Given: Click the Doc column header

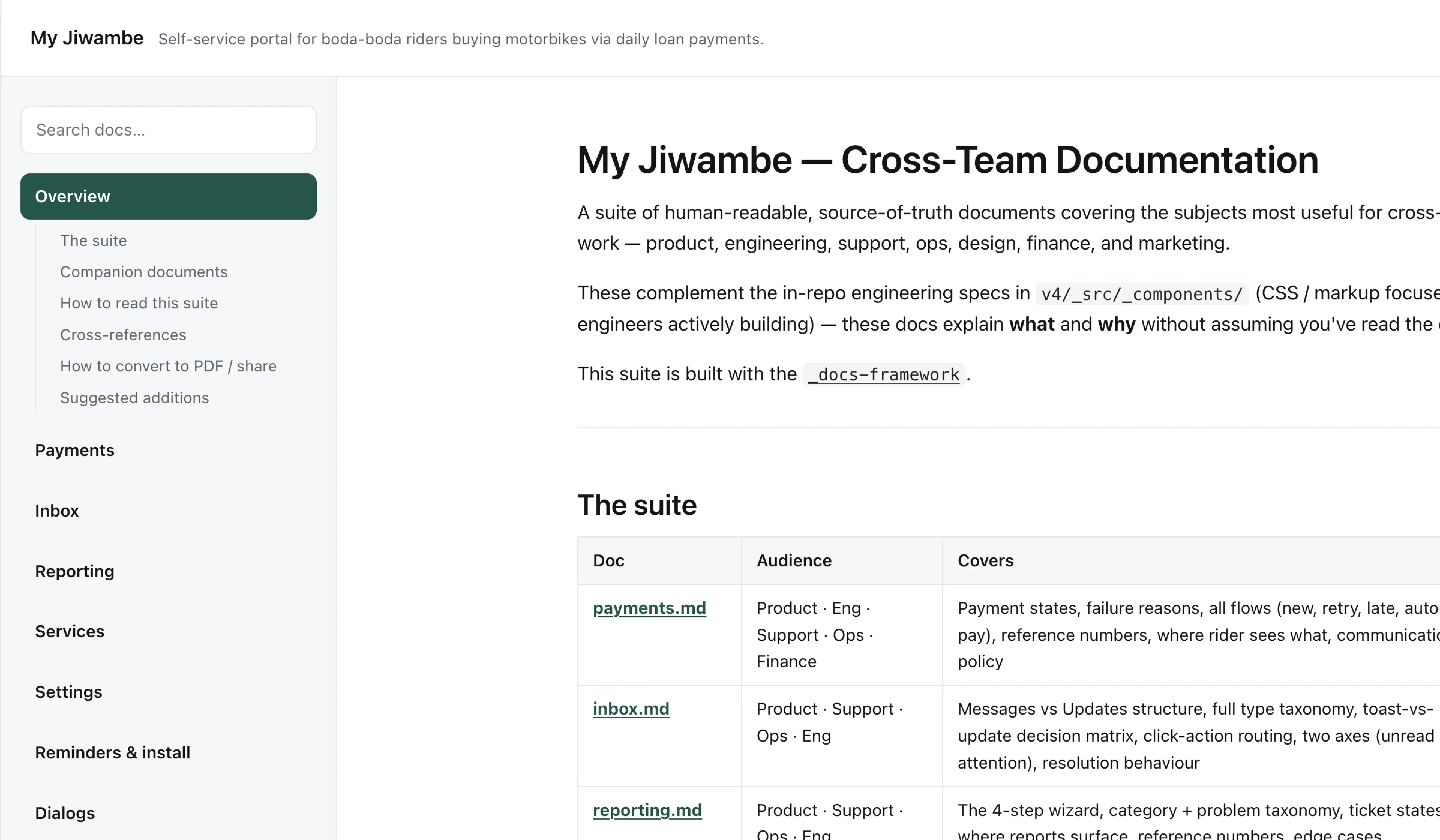Looking at the screenshot, I should 659,560.
